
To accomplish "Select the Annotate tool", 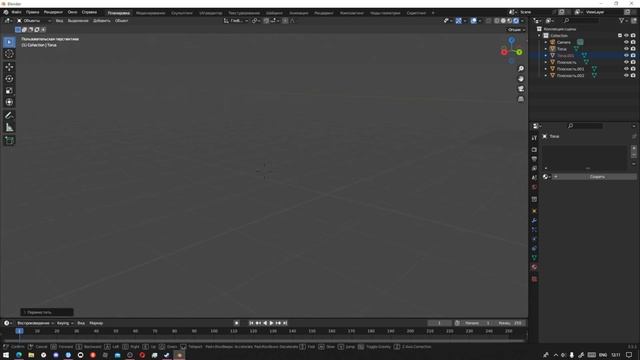I will point(9,116).
